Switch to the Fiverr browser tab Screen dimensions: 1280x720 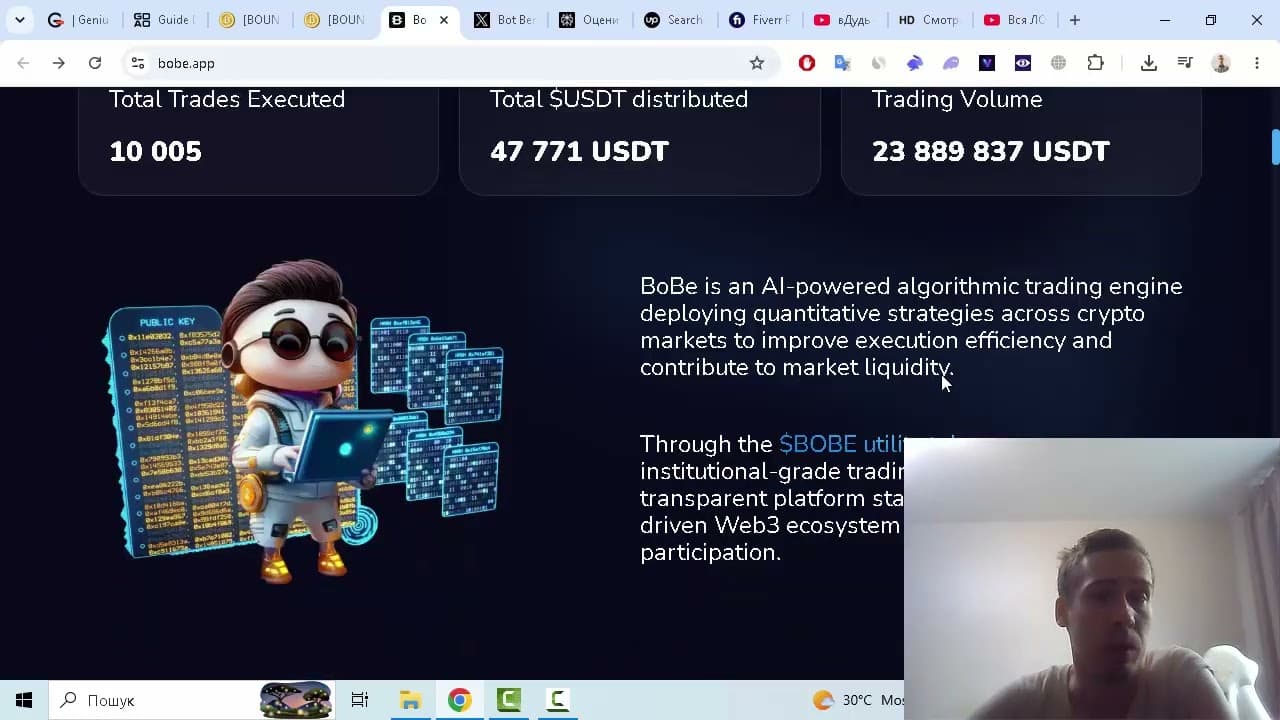(x=760, y=20)
